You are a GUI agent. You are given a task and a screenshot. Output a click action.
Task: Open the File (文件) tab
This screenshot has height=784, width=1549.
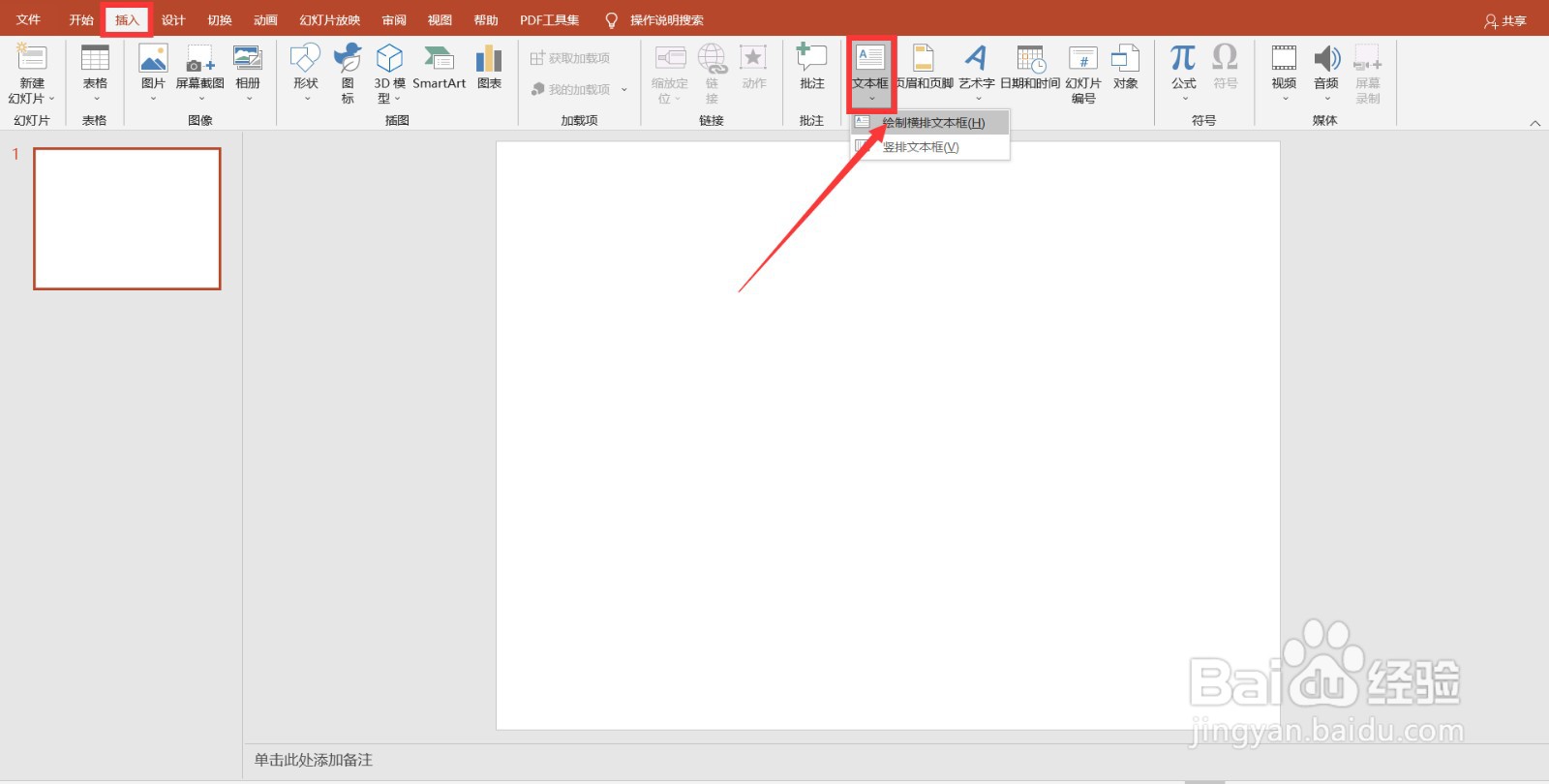[x=28, y=20]
